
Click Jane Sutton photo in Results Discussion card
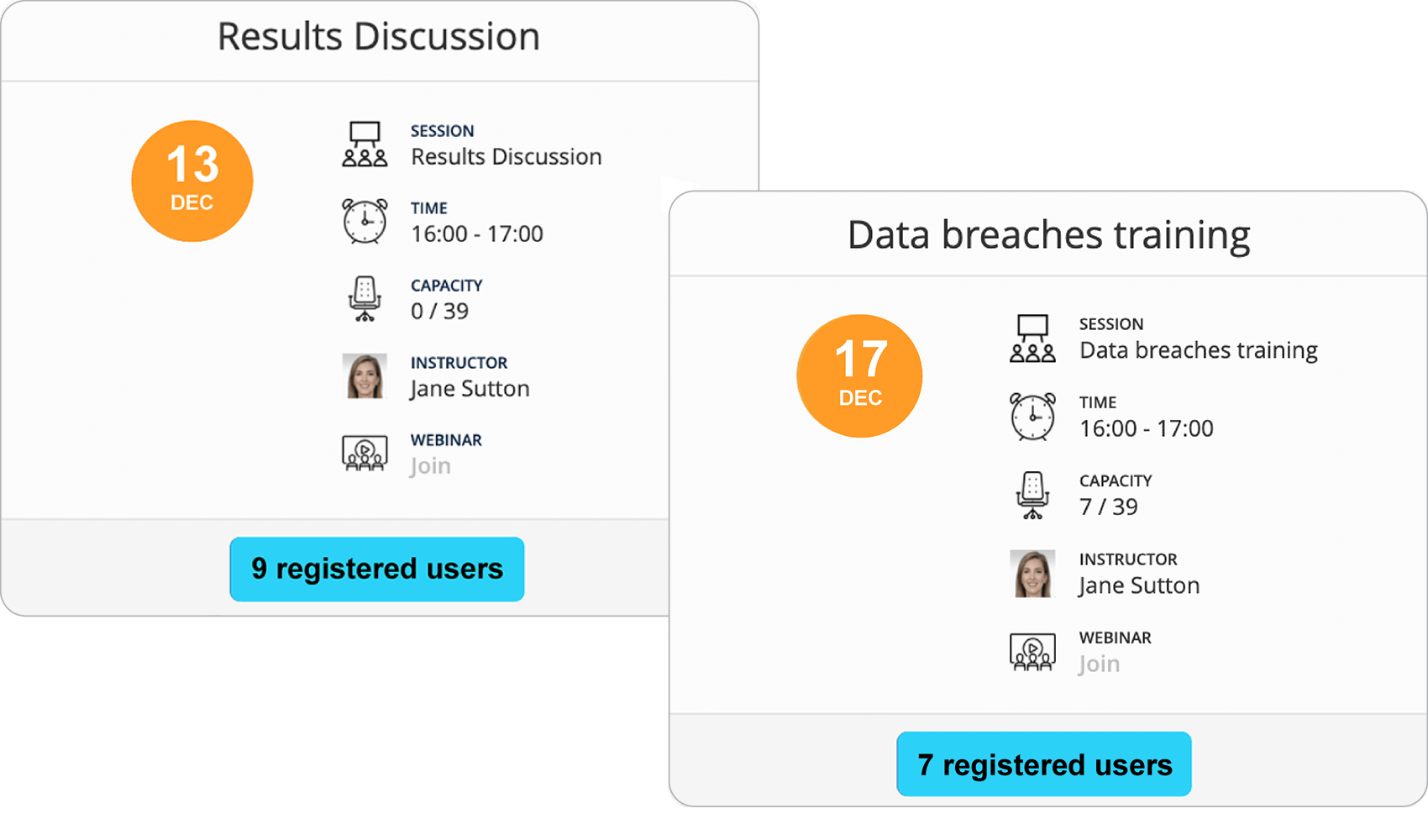(x=365, y=375)
